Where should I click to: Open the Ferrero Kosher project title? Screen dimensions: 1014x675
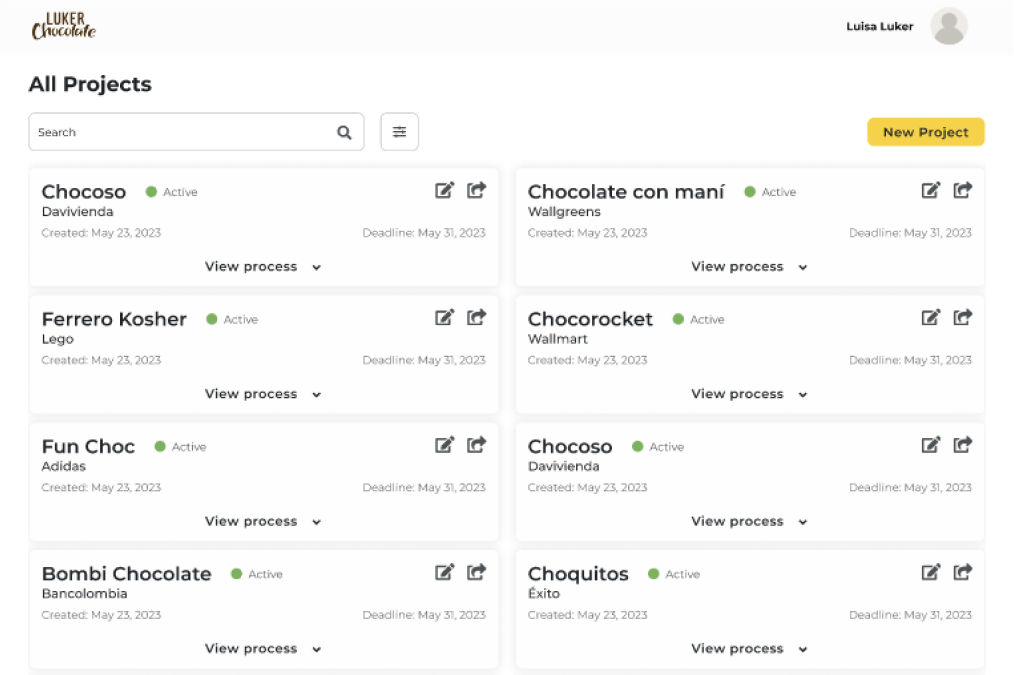click(114, 319)
